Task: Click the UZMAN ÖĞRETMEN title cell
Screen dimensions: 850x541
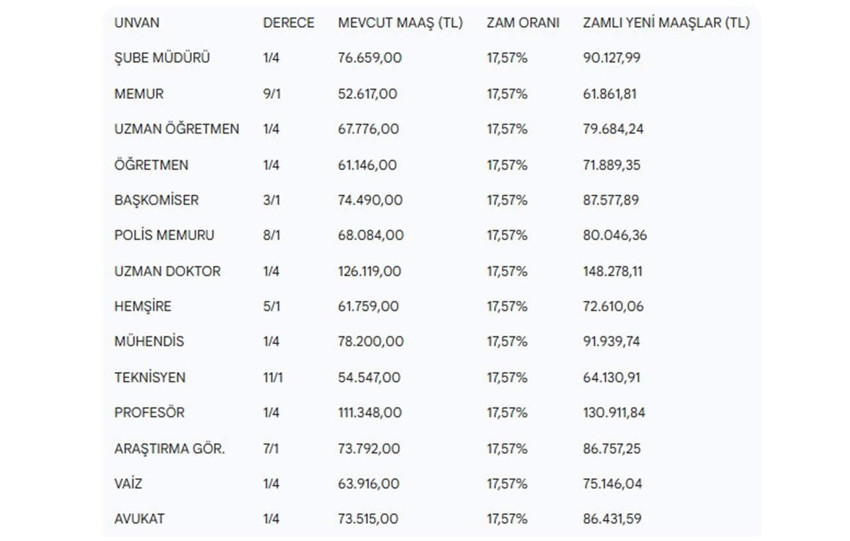Action: [176, 129]
